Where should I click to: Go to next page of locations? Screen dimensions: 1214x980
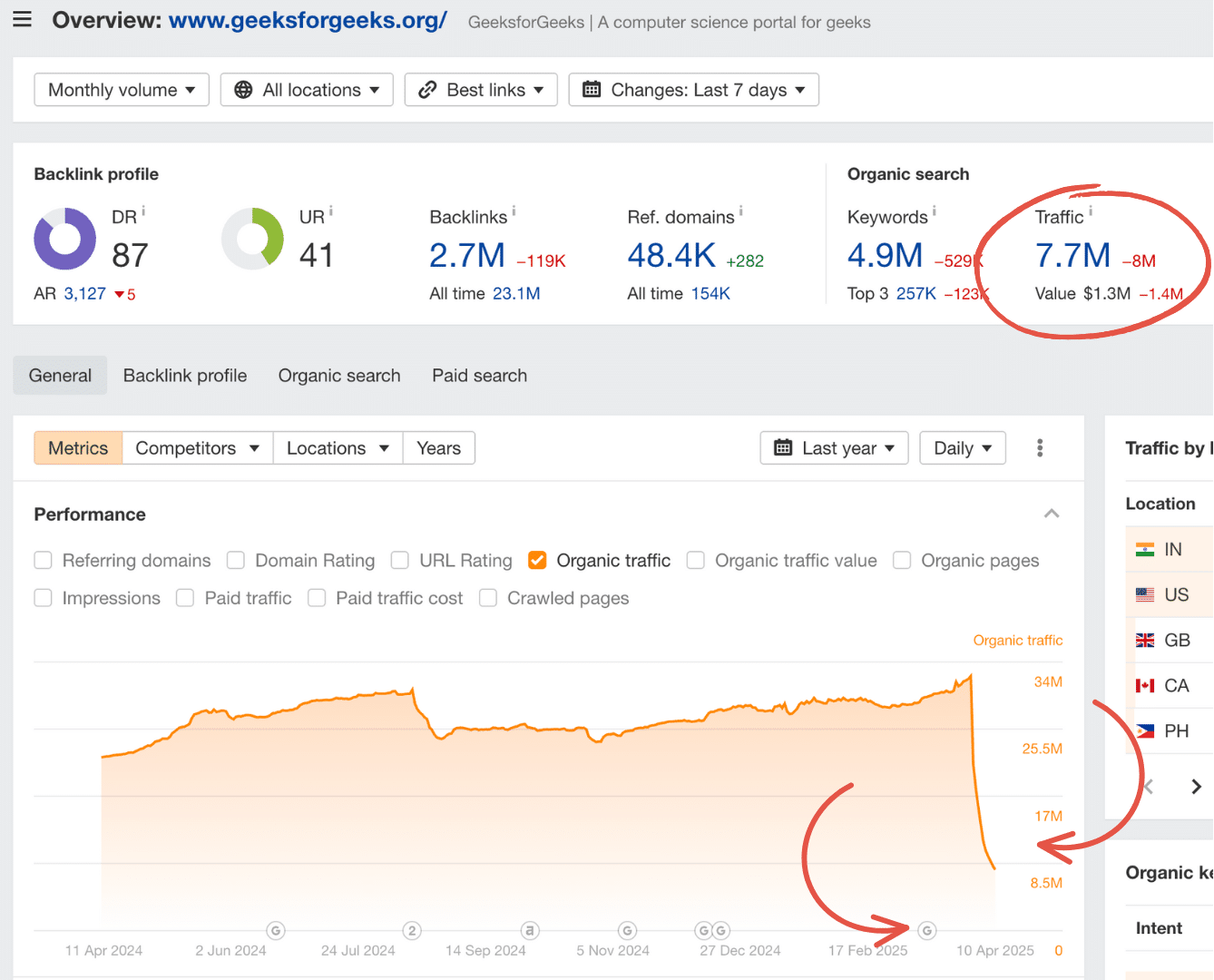tap(1196, 787)
